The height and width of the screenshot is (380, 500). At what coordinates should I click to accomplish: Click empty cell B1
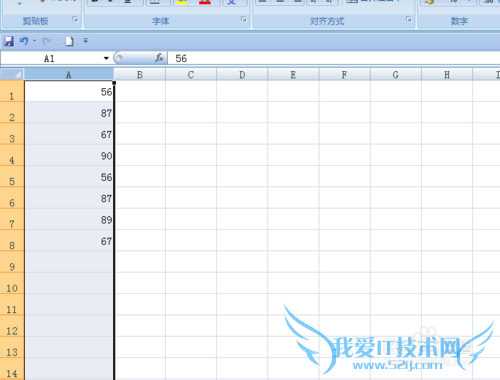(140, 91)
